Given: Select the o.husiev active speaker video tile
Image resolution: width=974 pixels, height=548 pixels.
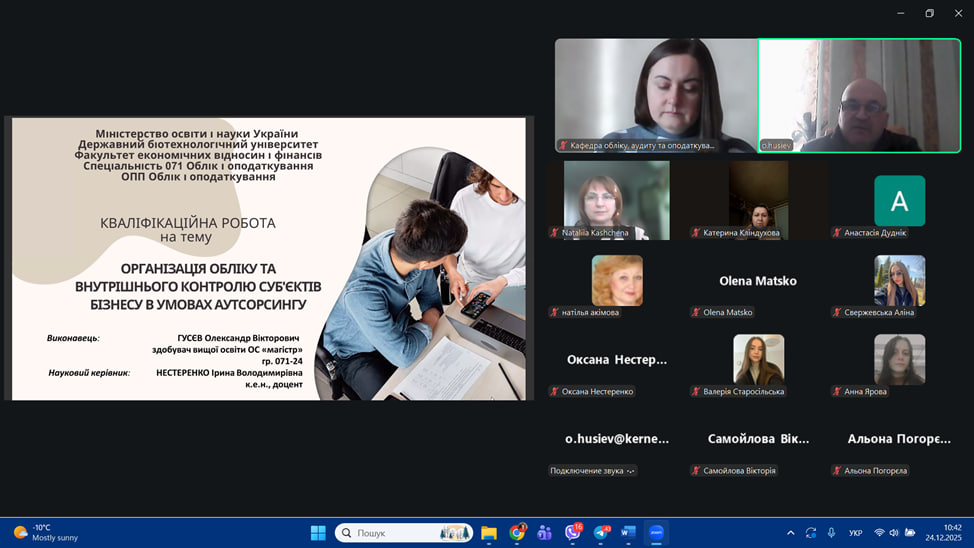Looking at the screenshot, I should [x=859, y=95].
